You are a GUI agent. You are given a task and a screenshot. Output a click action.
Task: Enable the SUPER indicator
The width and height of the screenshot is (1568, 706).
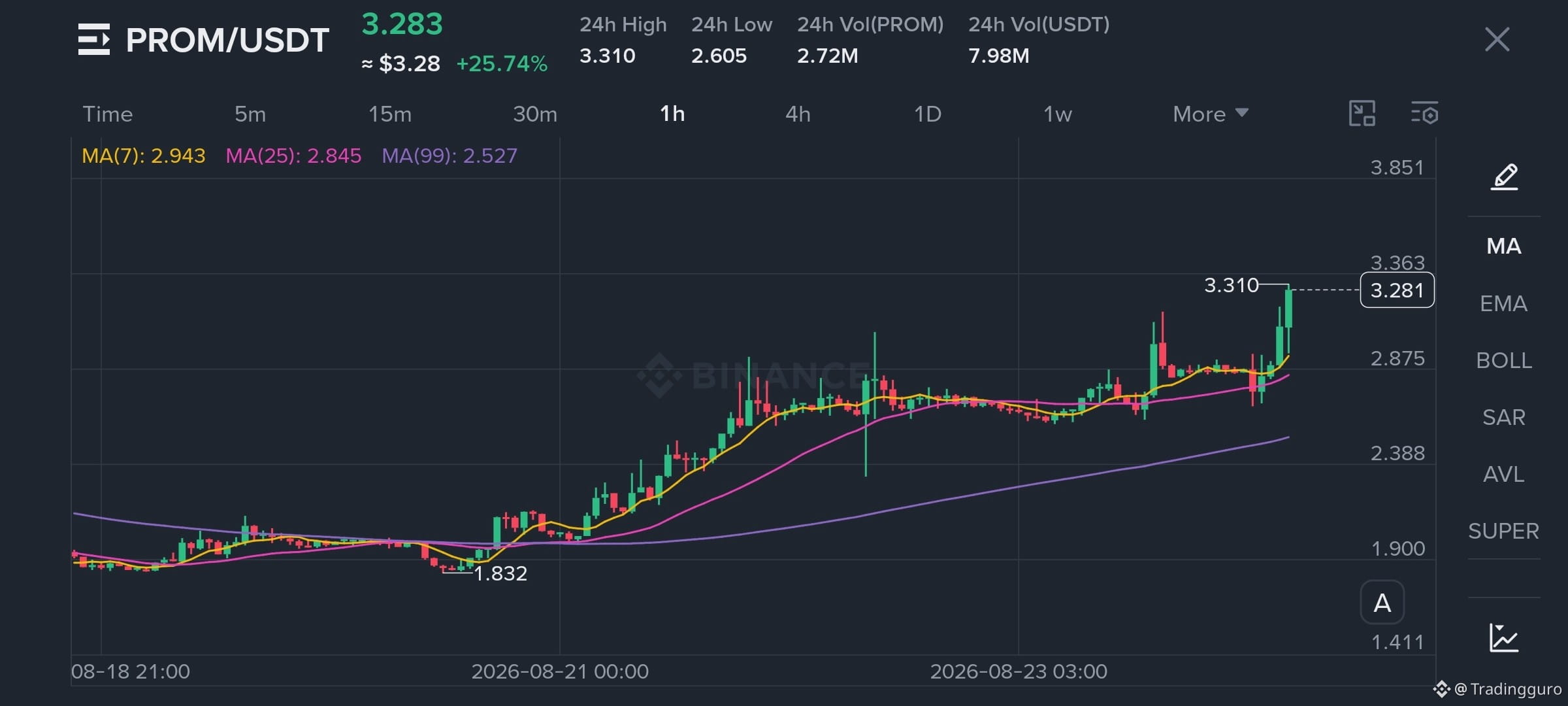tap(1504, 531)
